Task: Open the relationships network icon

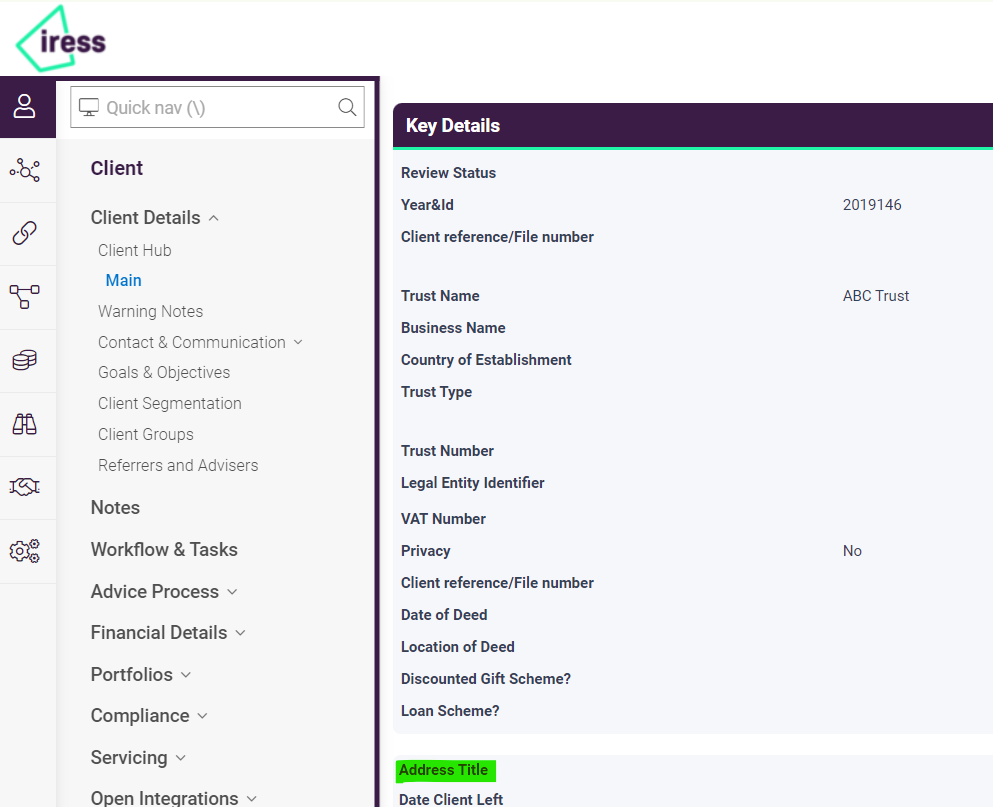Action: (27, 170)
